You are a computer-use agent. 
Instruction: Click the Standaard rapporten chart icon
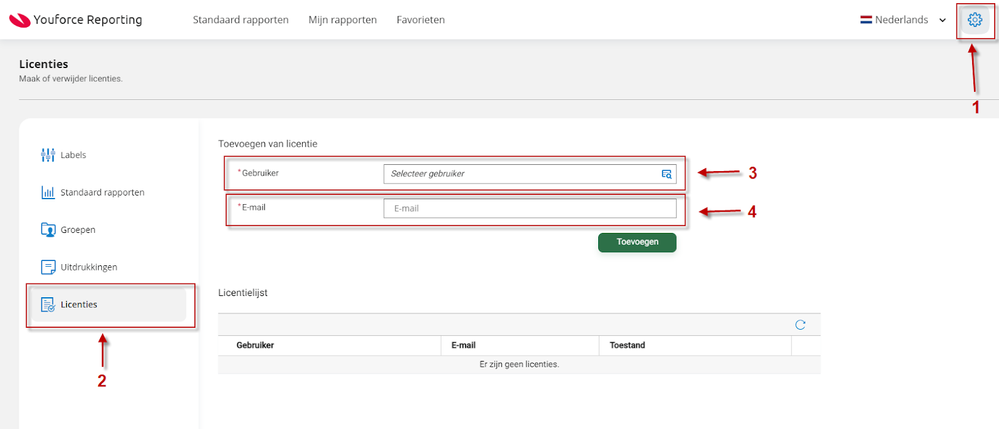(x=48, y=192)
